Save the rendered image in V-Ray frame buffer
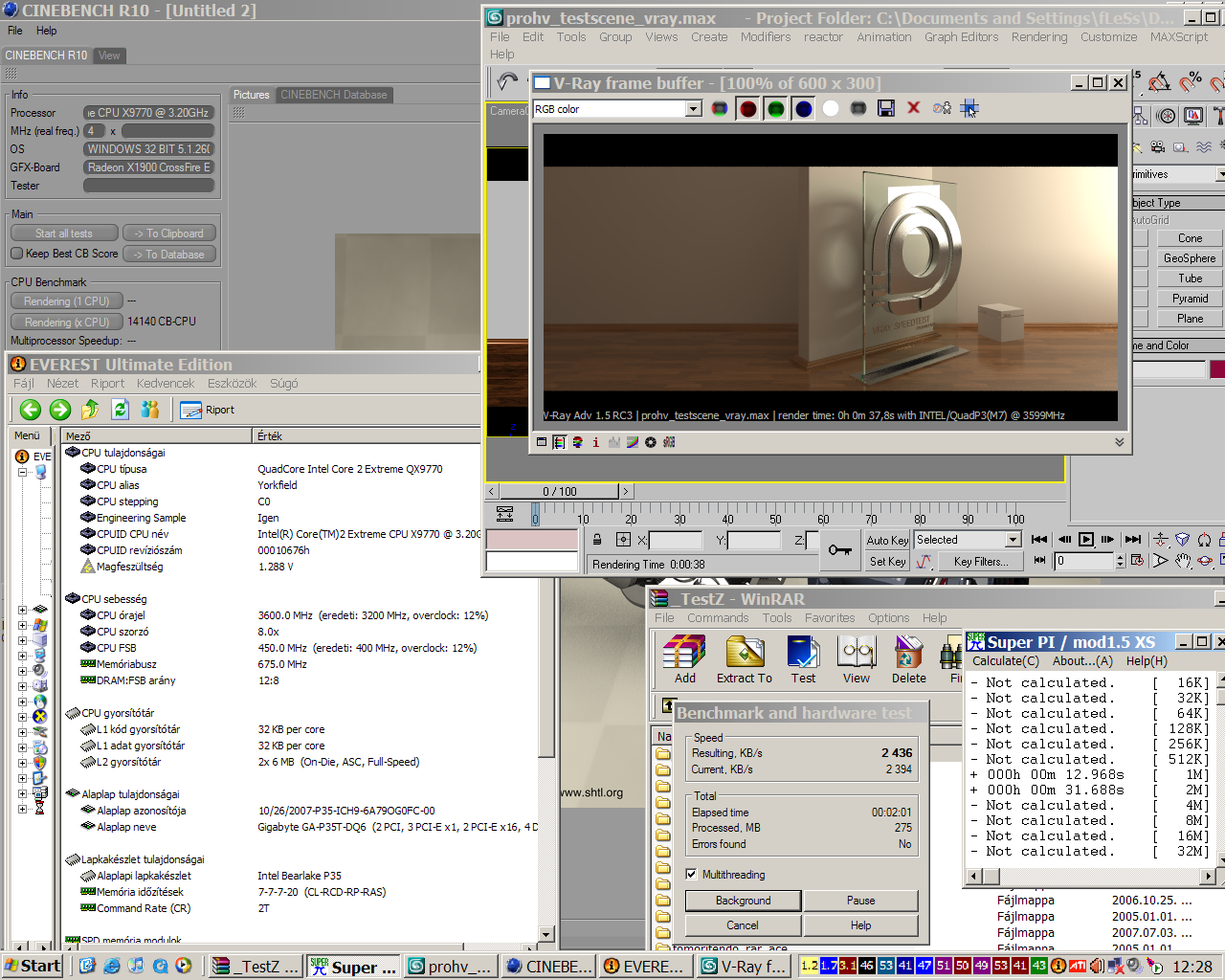 [886, 108]
